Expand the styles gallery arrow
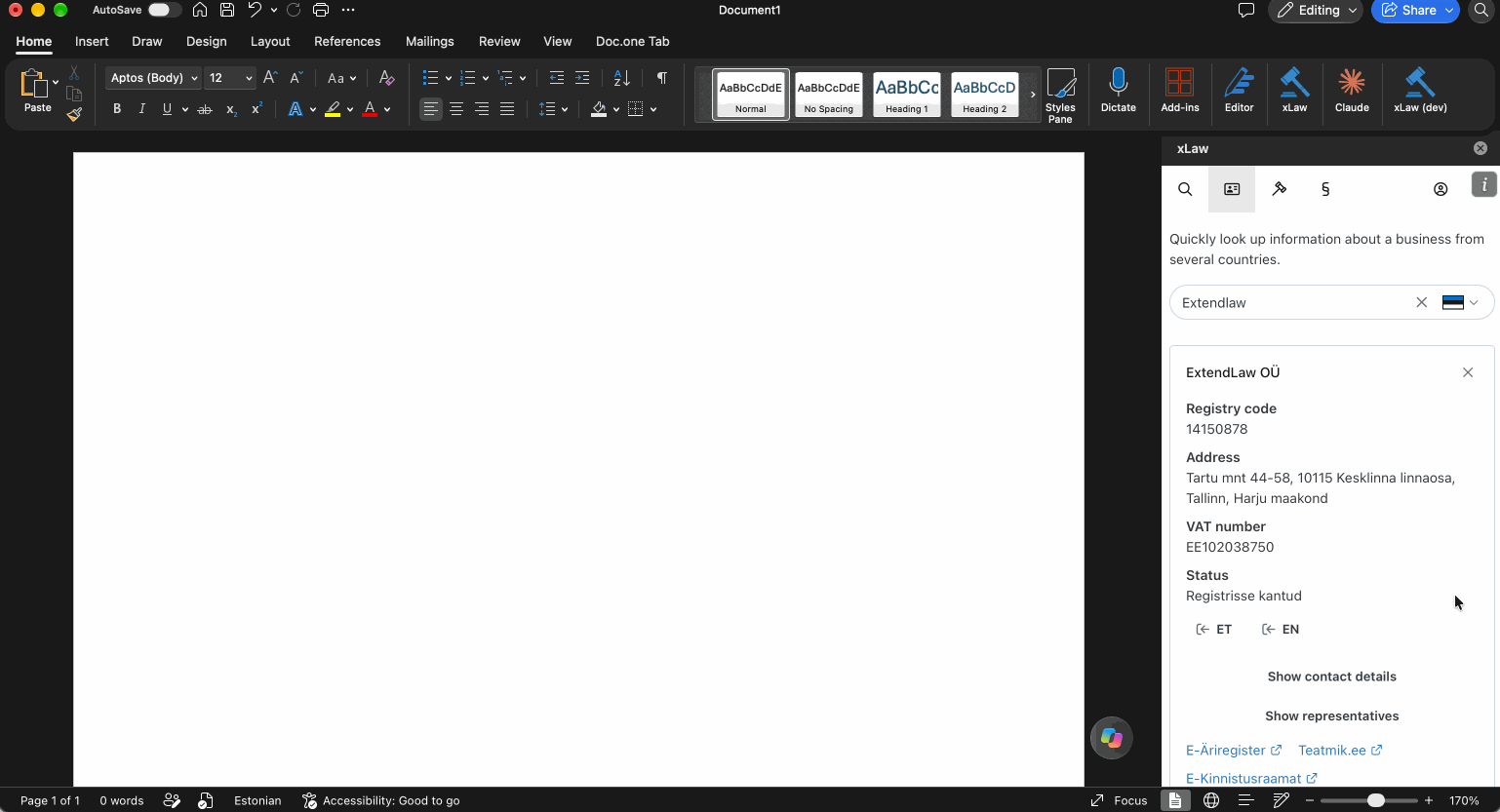The image size is (1500, 812). point(1033,95)
